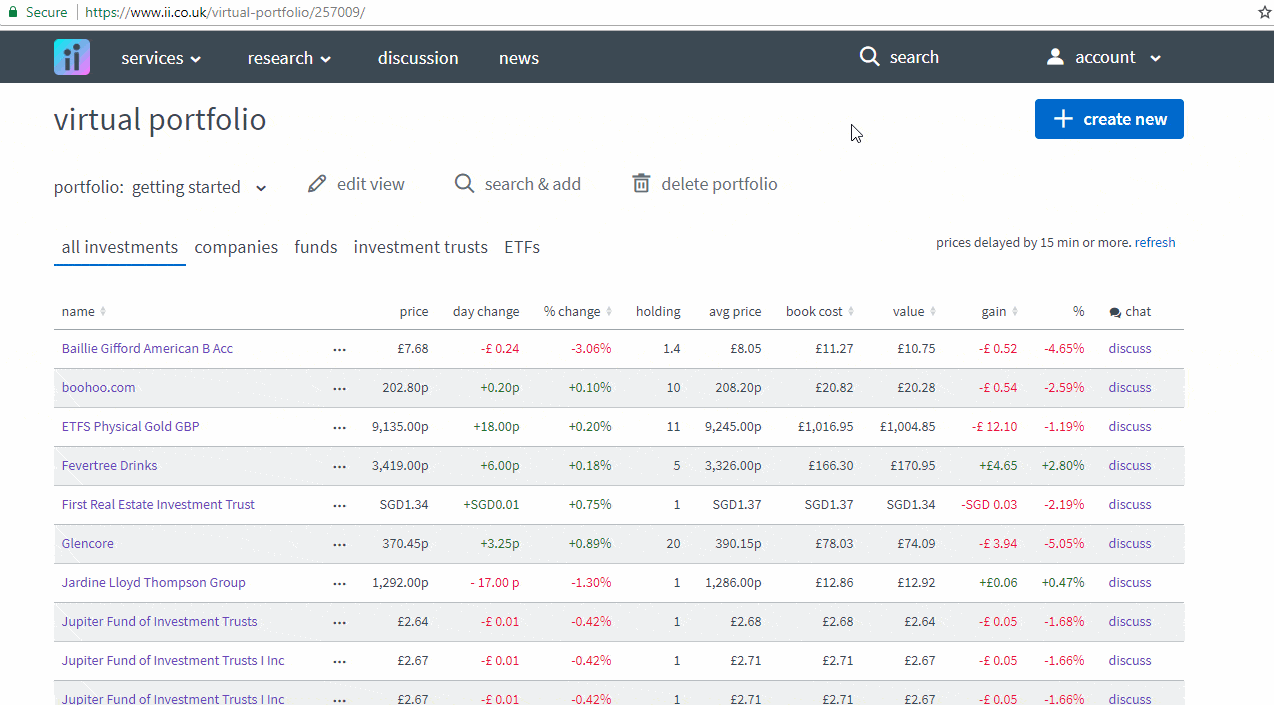Image resolution: width=1274 pixels, height=705 pixels.
Task: Discuss Jardine Lloyd Thompson Group
Action: pos(1130,583)
